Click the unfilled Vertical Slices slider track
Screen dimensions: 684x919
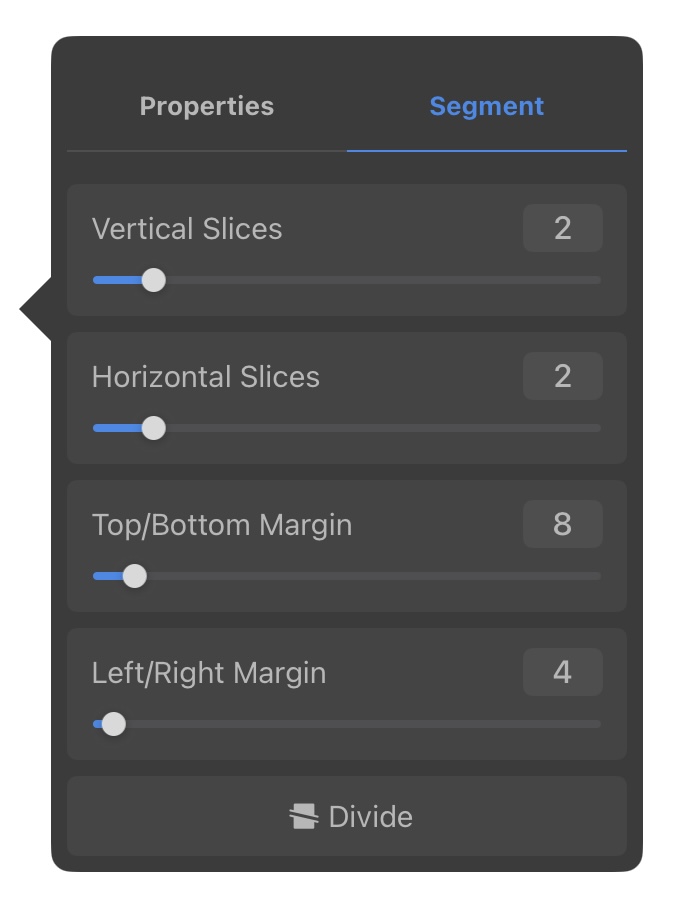point(383,280)
